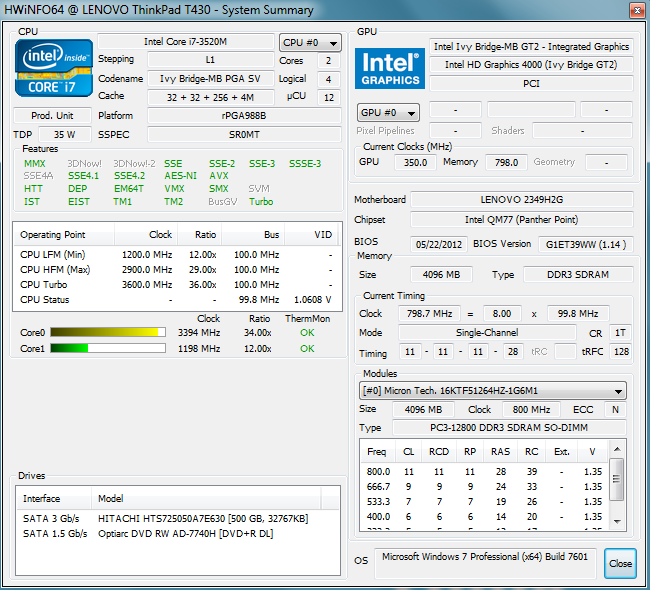Click the Intel Core i7 logo
Viewport: 650px width, 590px height.
[53, 68]
